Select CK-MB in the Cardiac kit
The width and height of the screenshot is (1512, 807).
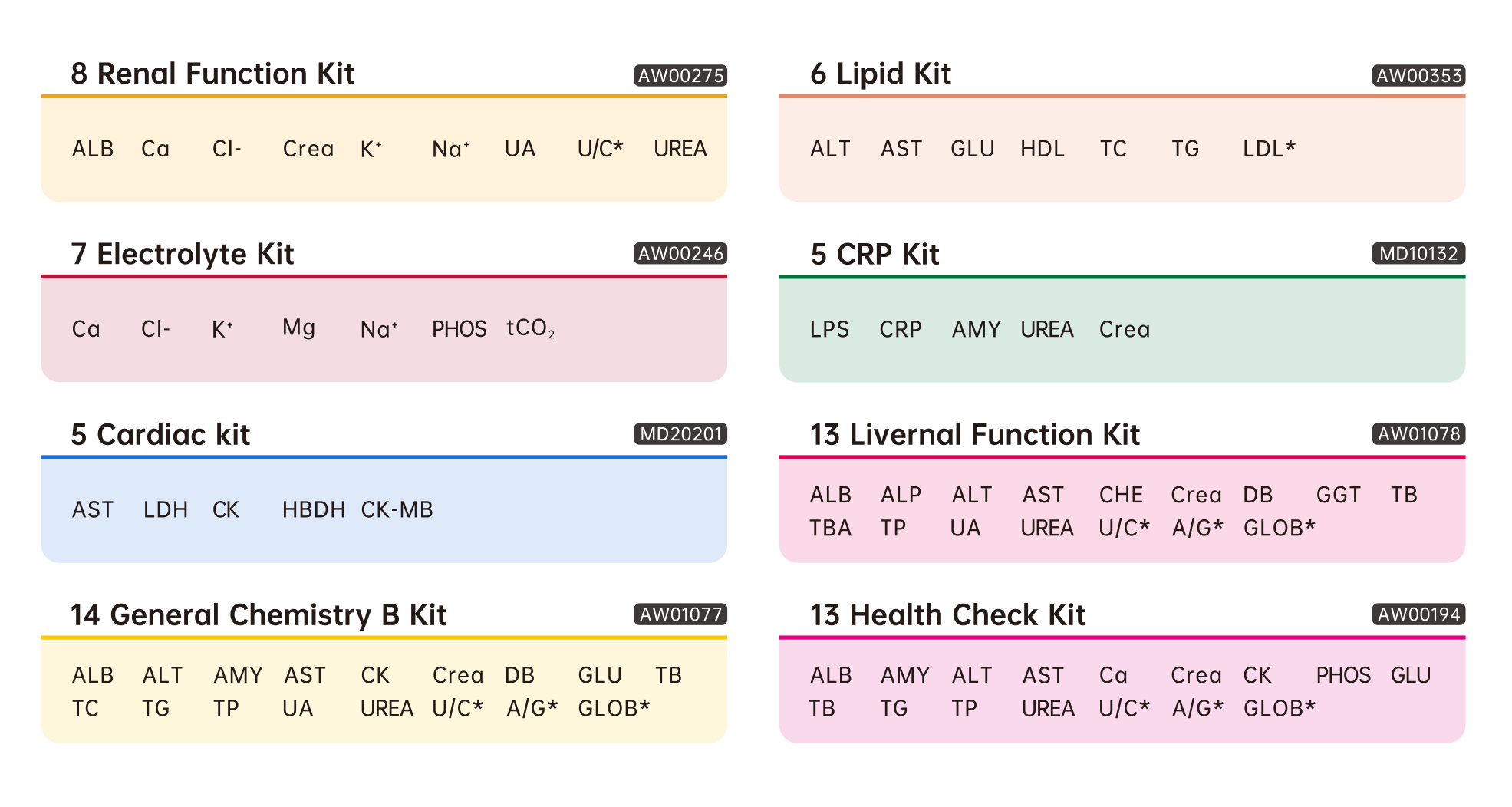[x=397, y=510]
